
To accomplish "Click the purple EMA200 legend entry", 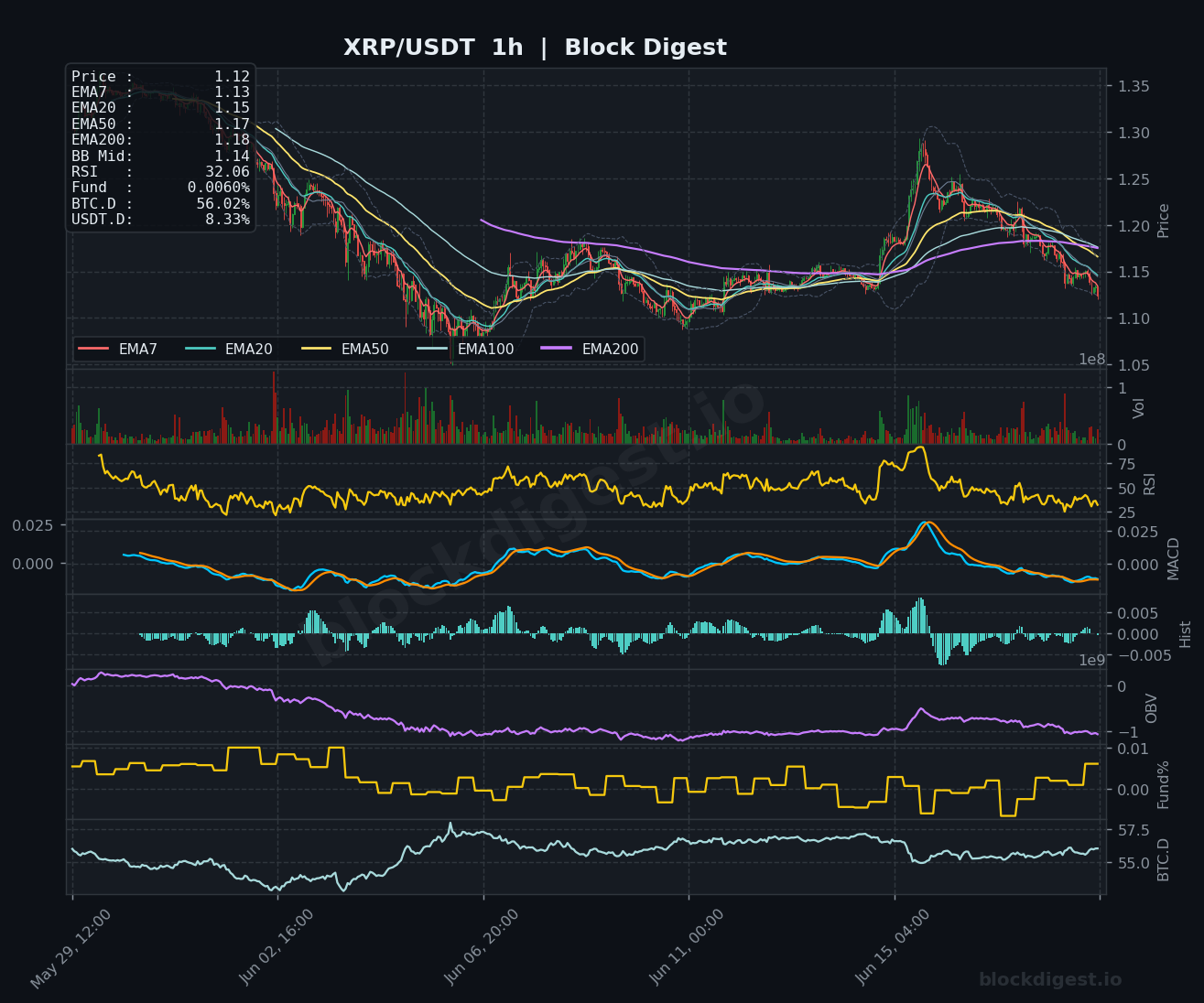I will pos(591,349).
